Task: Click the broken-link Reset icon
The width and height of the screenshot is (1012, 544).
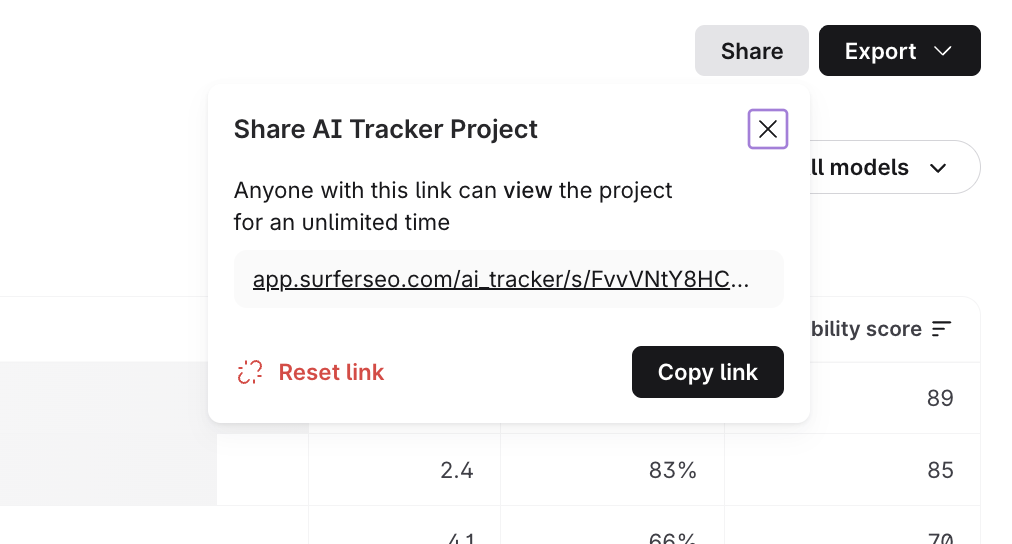Action: pyautogui.click(x=249, y=372)
